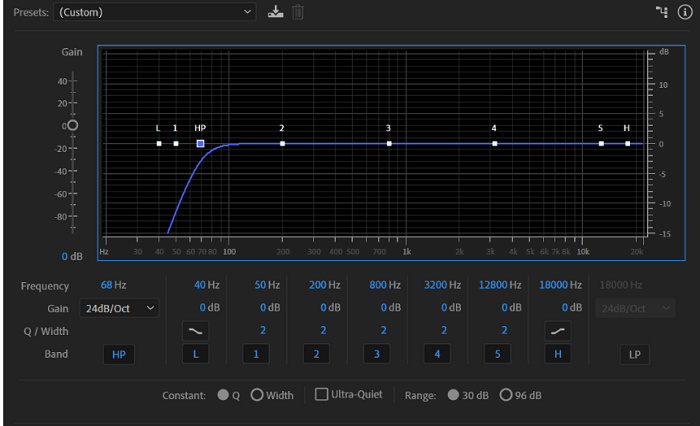Select the Constant Q radio button
This screenshot has height=426, width=700.
coord(223,395)
